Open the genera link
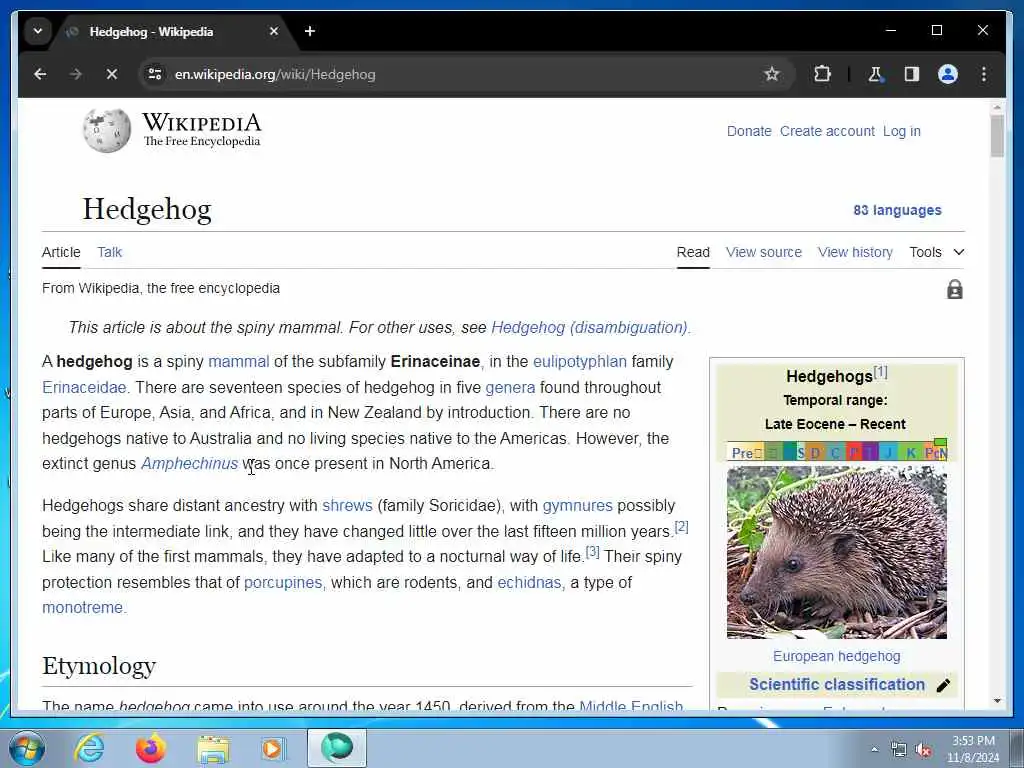 click(x=510, y=388)
